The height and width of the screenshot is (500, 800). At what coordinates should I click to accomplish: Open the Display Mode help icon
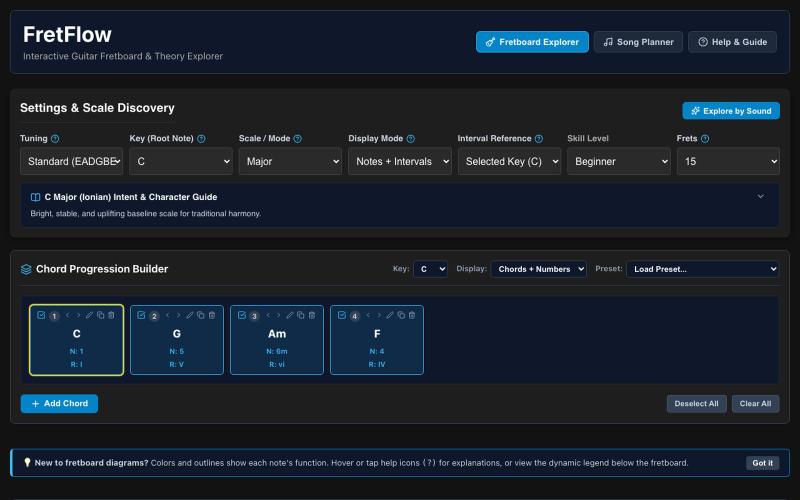tap(411, 139)
